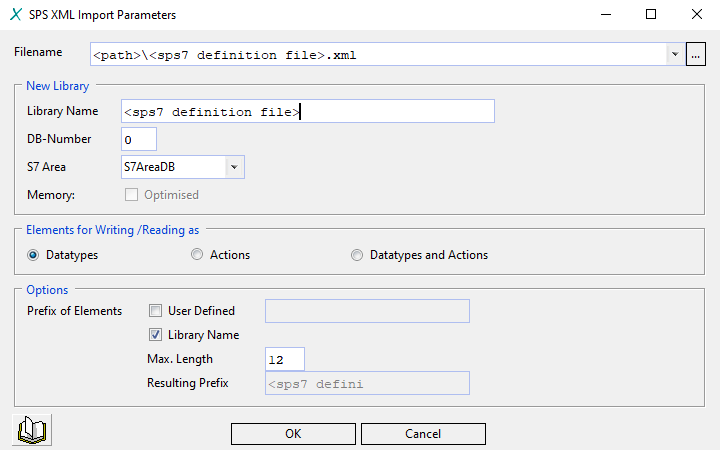This screenshot has width=720, height=450.
Task: Maximize the SPS XML Import Parameters window
Action: pyautogui.click(x=651, y=15)
